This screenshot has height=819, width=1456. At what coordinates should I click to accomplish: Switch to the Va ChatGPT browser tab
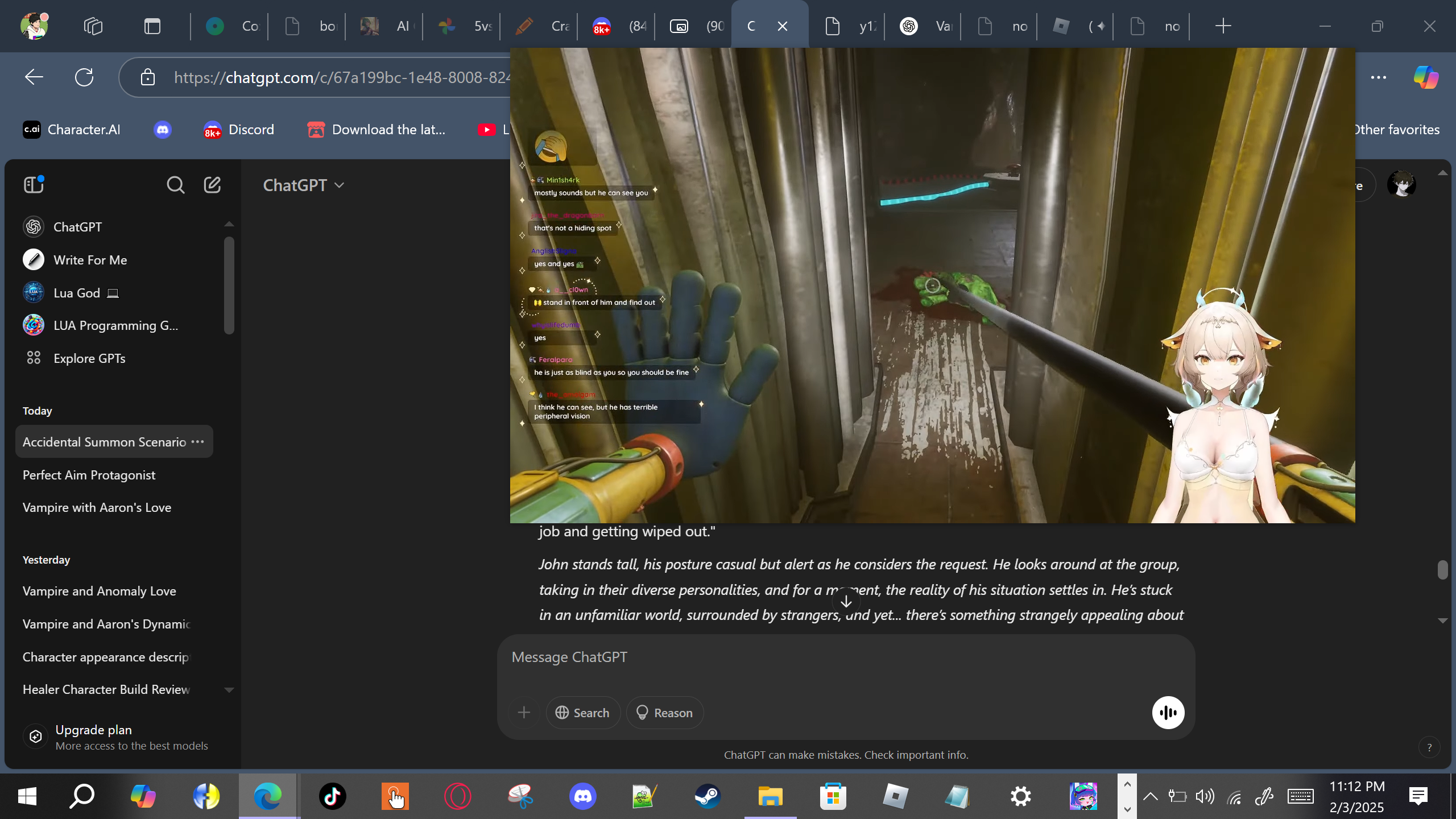(x=924, y=26)
